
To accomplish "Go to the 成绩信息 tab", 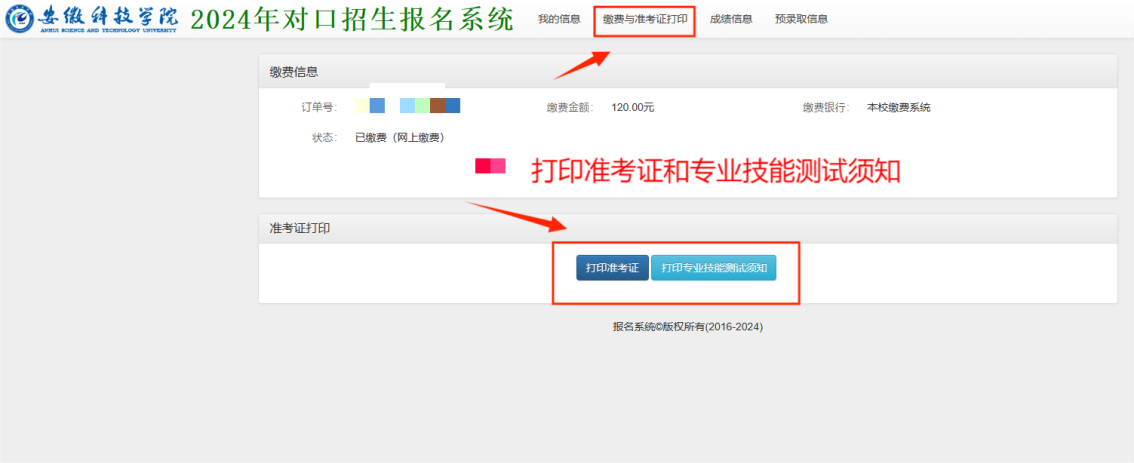I will pos(731,19).
